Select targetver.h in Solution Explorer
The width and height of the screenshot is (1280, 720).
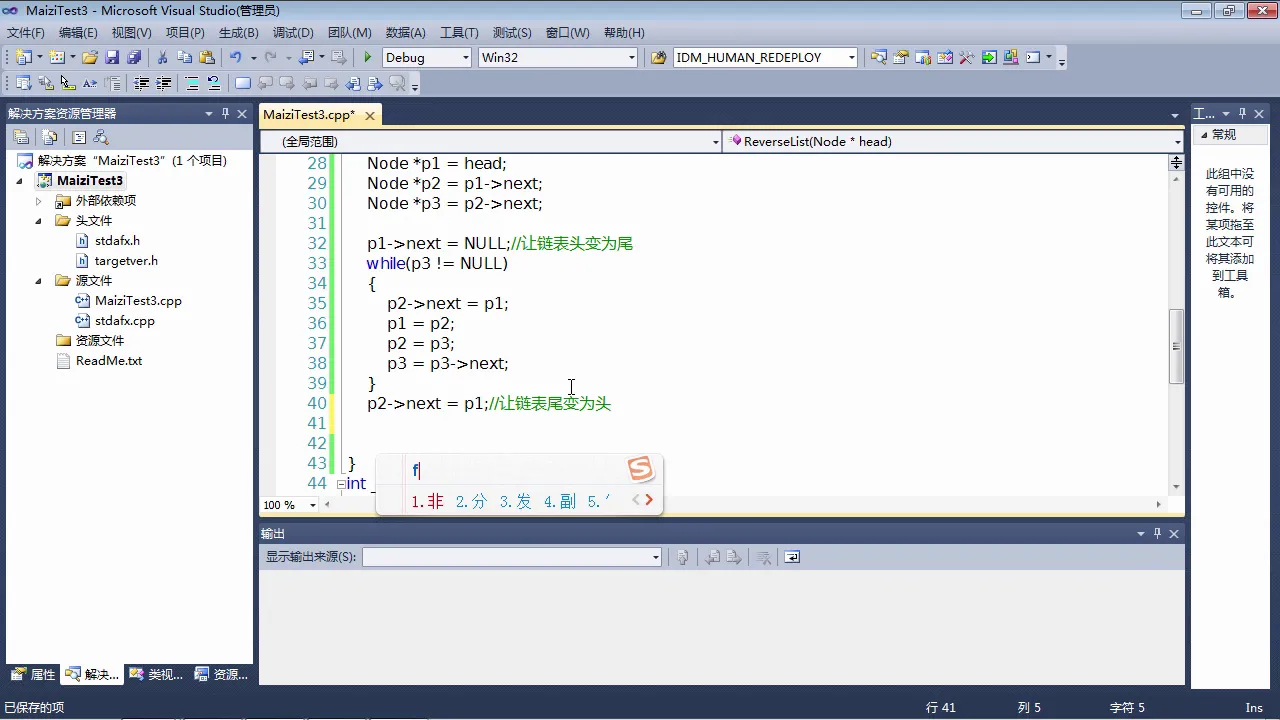point(126,261)
